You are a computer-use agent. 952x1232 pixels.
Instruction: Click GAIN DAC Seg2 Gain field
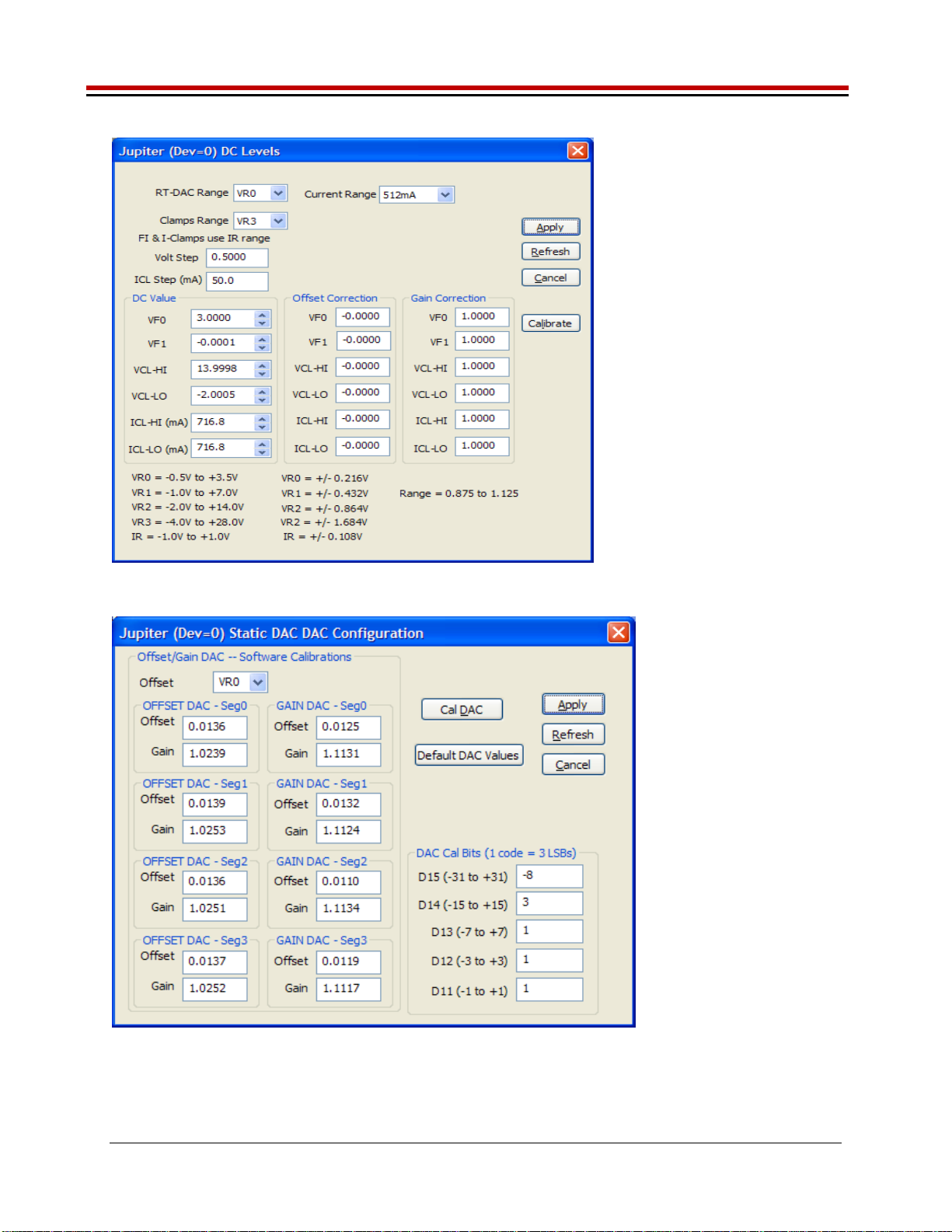[x=349, y=909]
